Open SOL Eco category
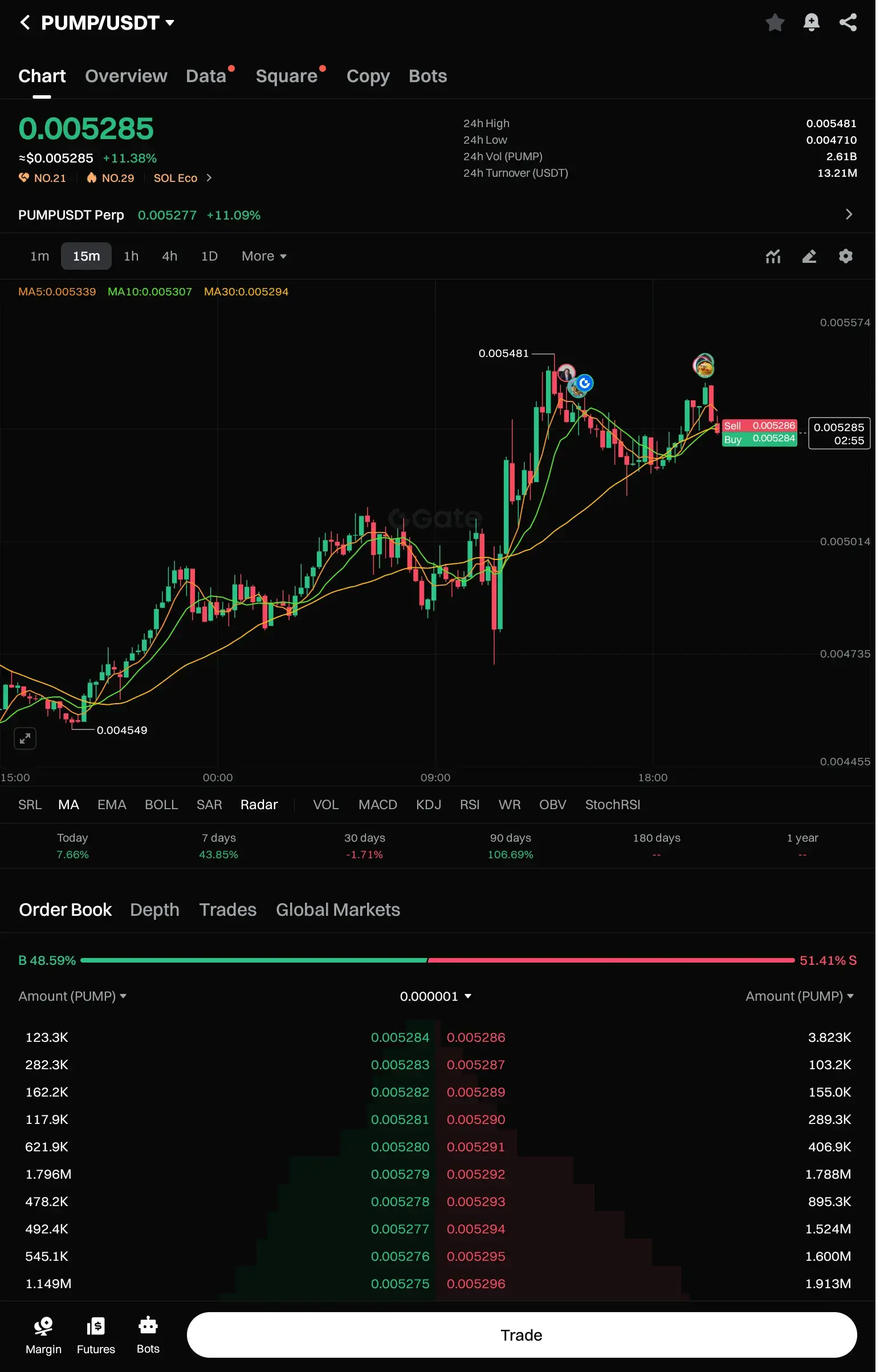This screenshot has height=1372, width=884. 182,178
